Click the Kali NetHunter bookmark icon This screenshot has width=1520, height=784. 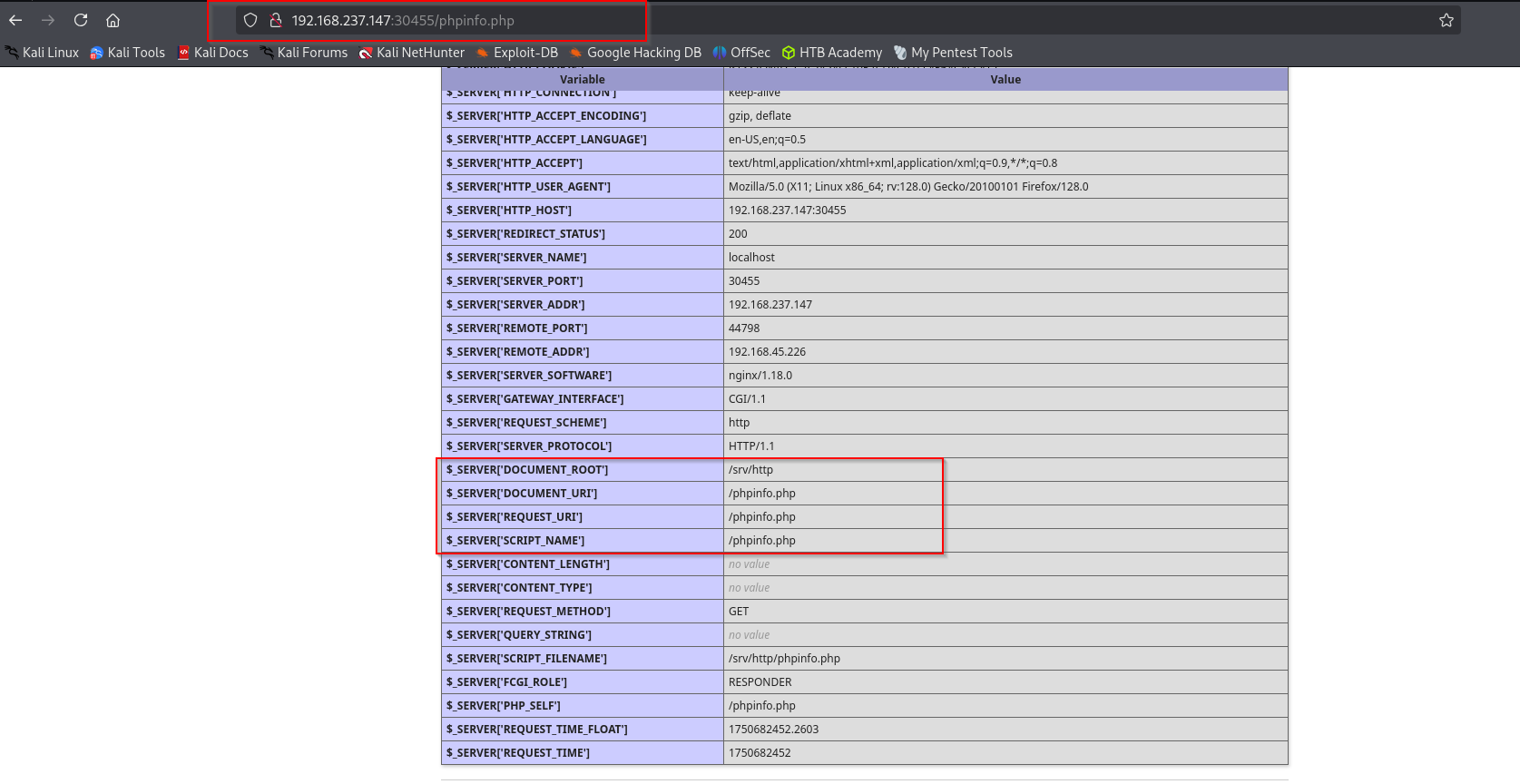click(366, 53)
